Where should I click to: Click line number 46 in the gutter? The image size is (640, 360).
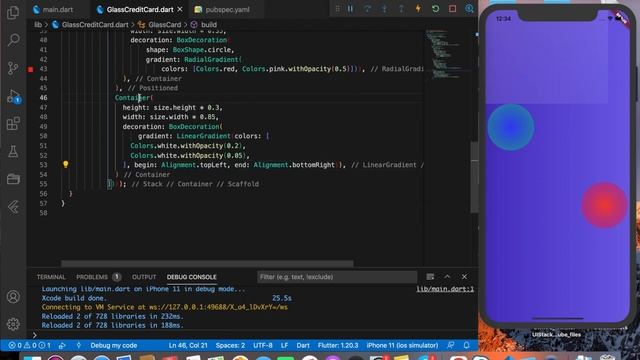point(43,98)
